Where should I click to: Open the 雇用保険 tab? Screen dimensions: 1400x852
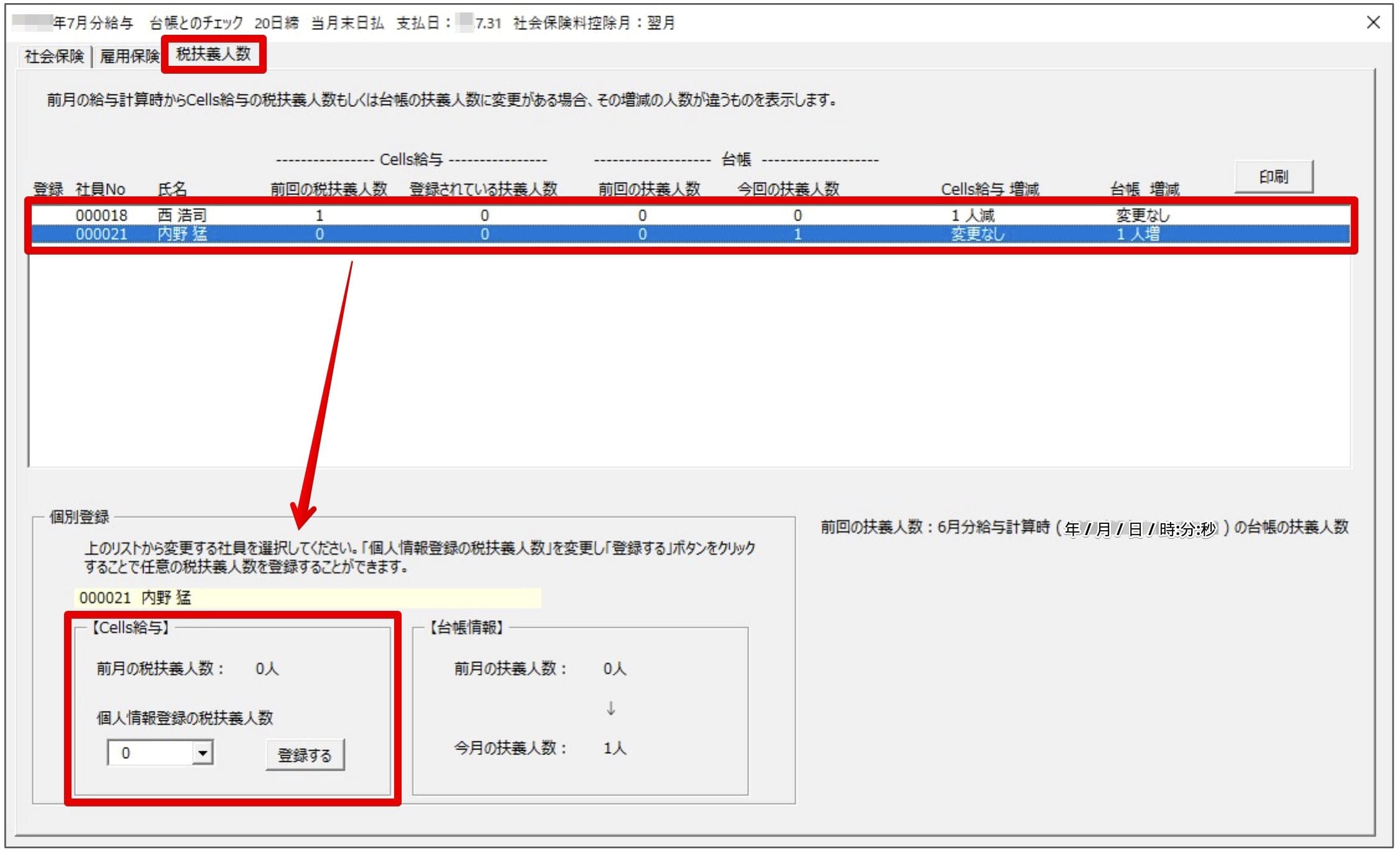tap(129, 57)
